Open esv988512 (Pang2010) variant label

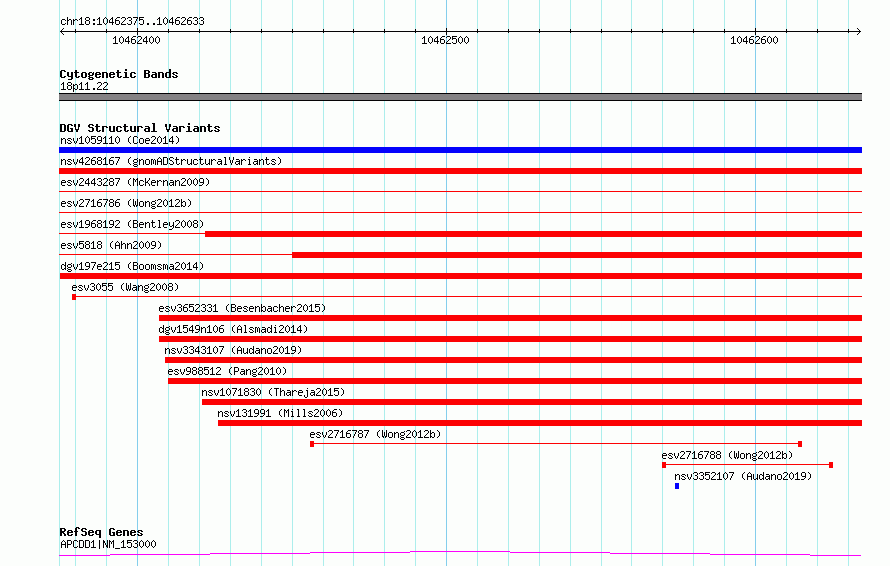tap(227, 371)
